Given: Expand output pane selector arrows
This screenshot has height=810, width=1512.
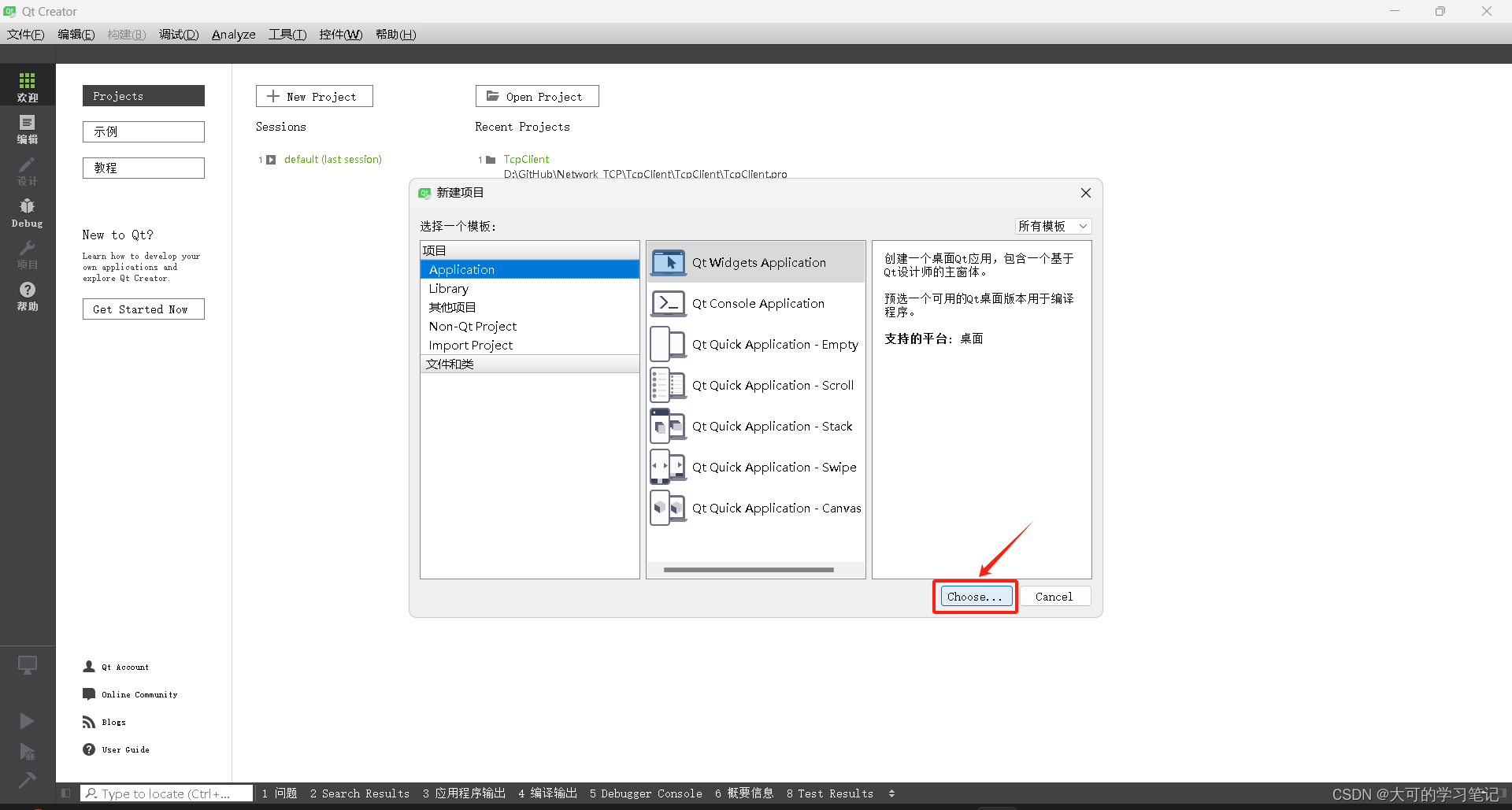Looking at the screenshot, I should point(891,793).
